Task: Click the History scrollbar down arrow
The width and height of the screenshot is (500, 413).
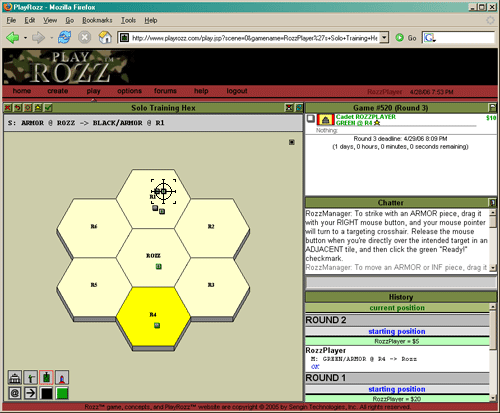Action: 493,398
